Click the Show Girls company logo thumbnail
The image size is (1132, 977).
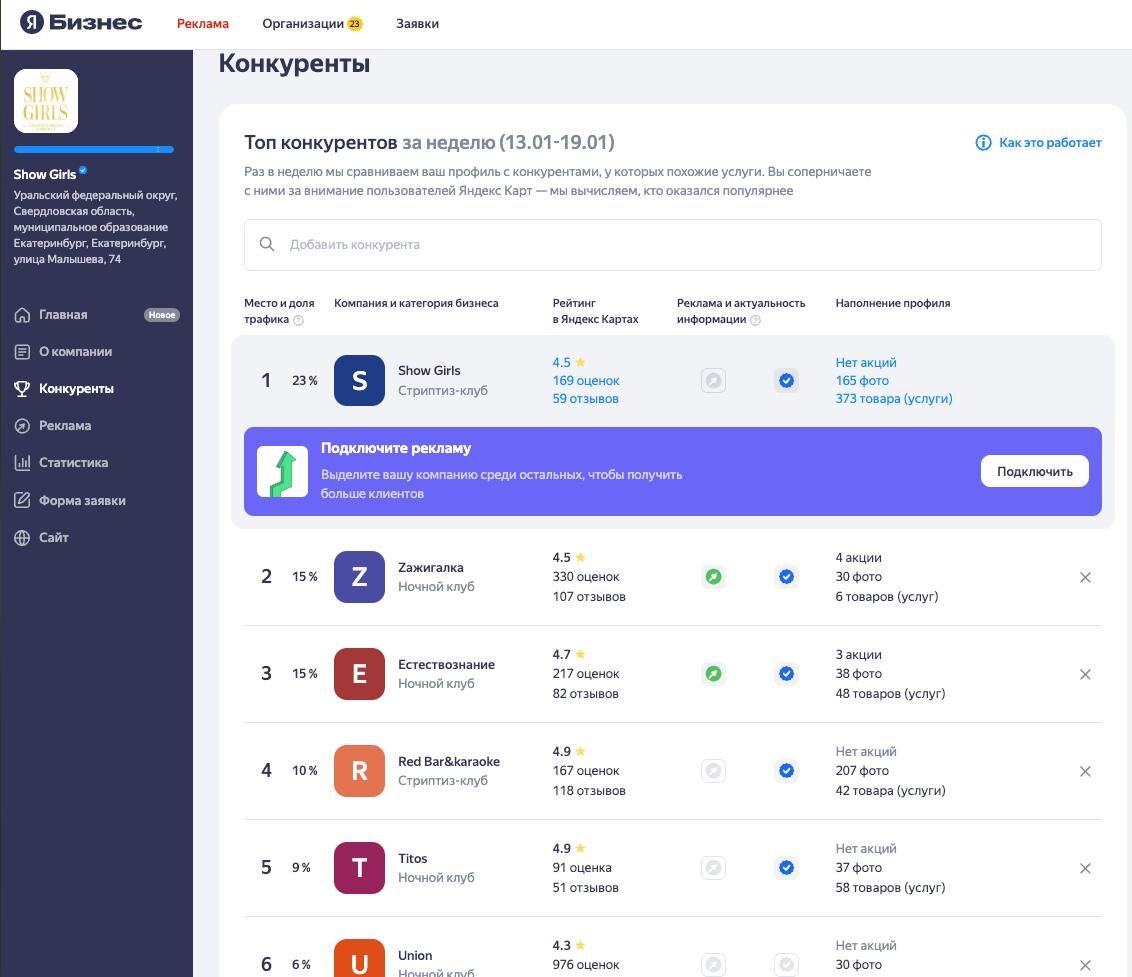[45, 101]
